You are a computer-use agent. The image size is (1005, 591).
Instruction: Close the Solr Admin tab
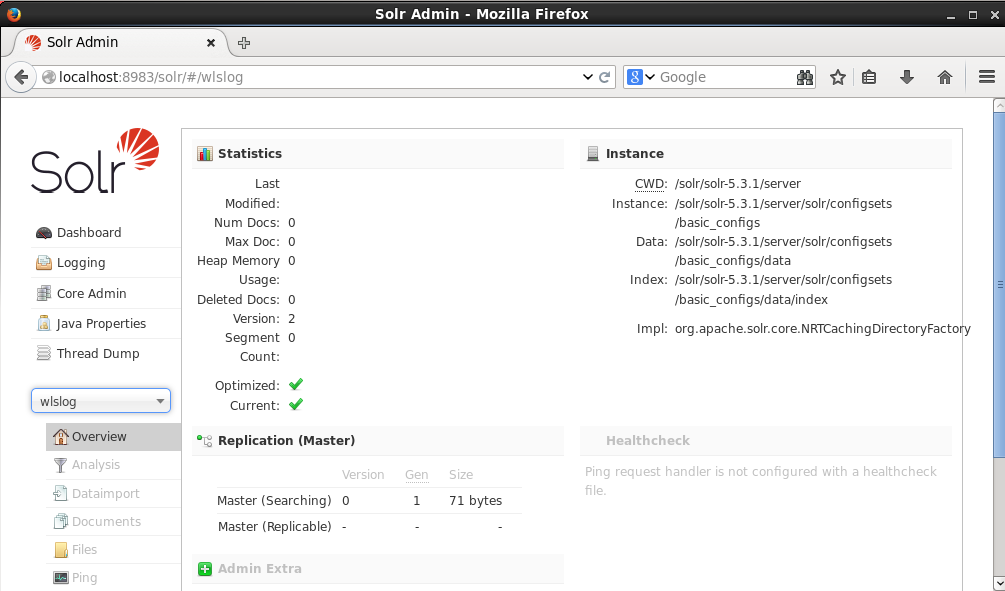tap(210, 43)
